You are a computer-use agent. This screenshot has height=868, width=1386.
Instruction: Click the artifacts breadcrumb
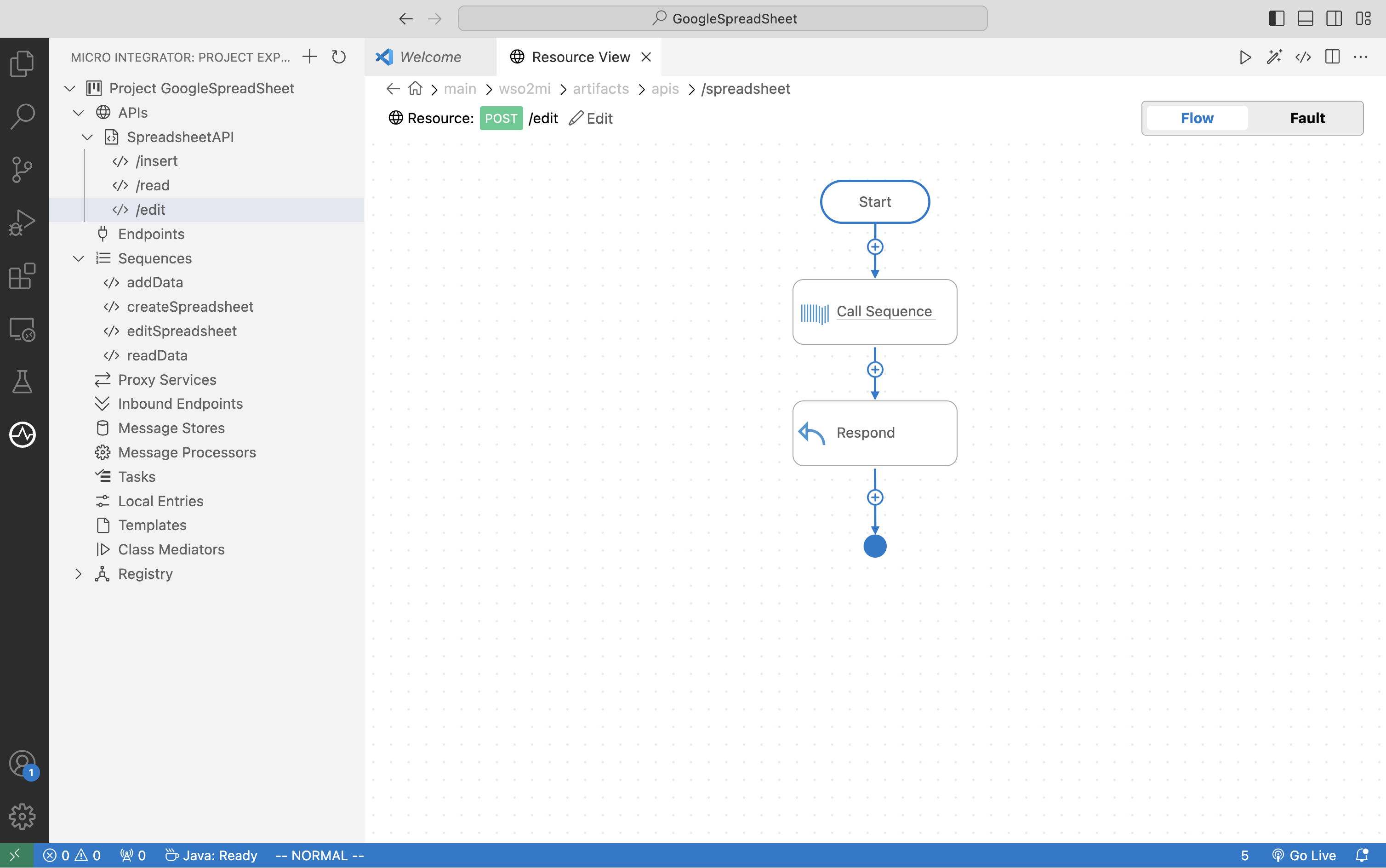pos(600,88)
